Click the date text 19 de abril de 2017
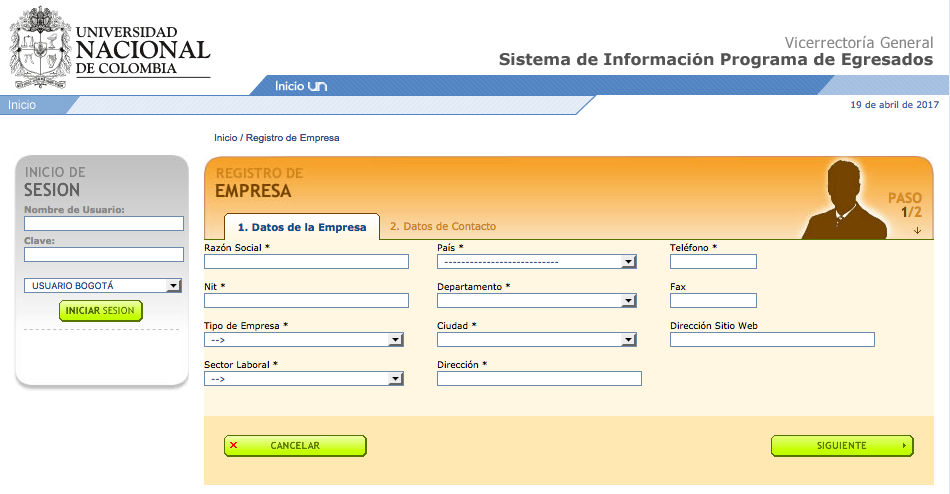950x494 pixels. [894, 105]
